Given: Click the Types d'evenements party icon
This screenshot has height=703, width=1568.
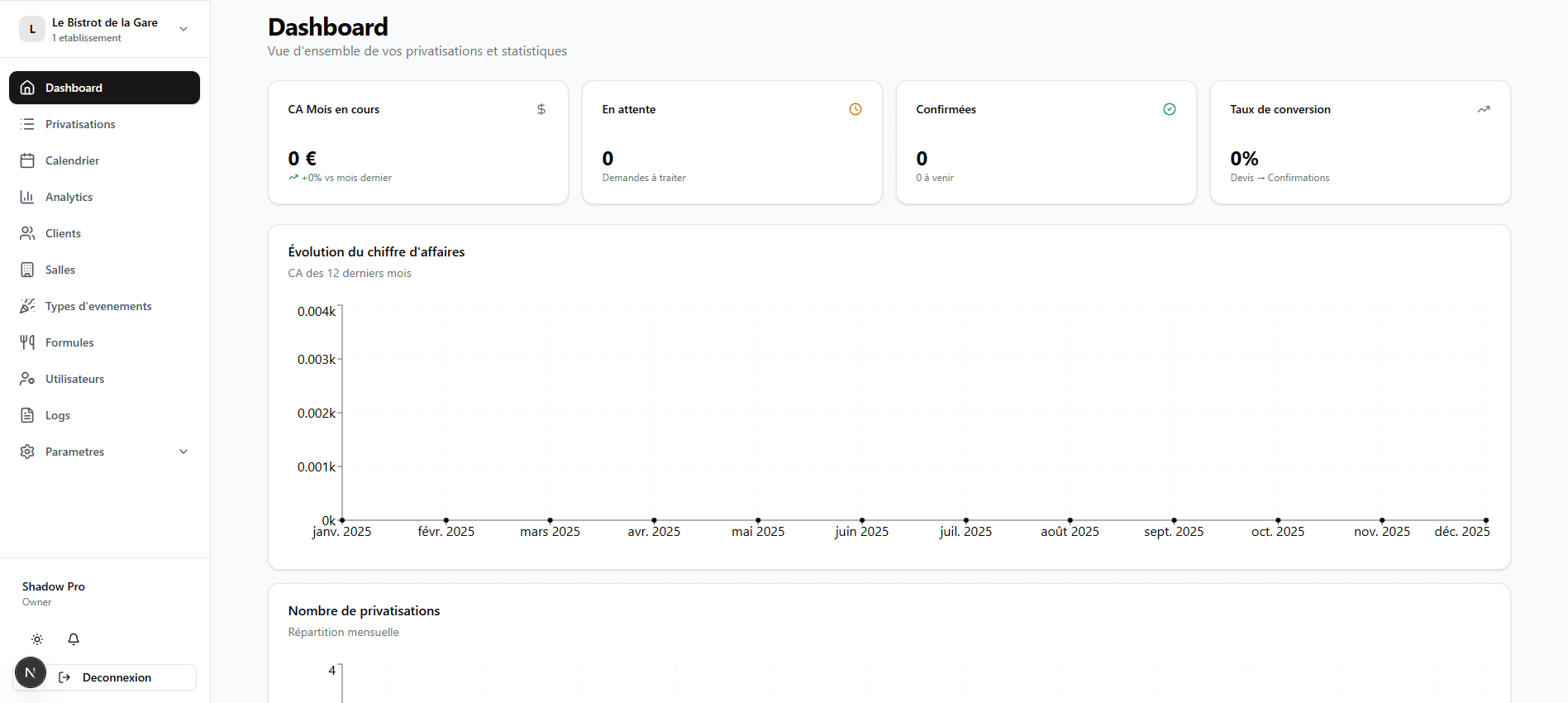Looking at the screenshot, I should (x=27, y=306).
